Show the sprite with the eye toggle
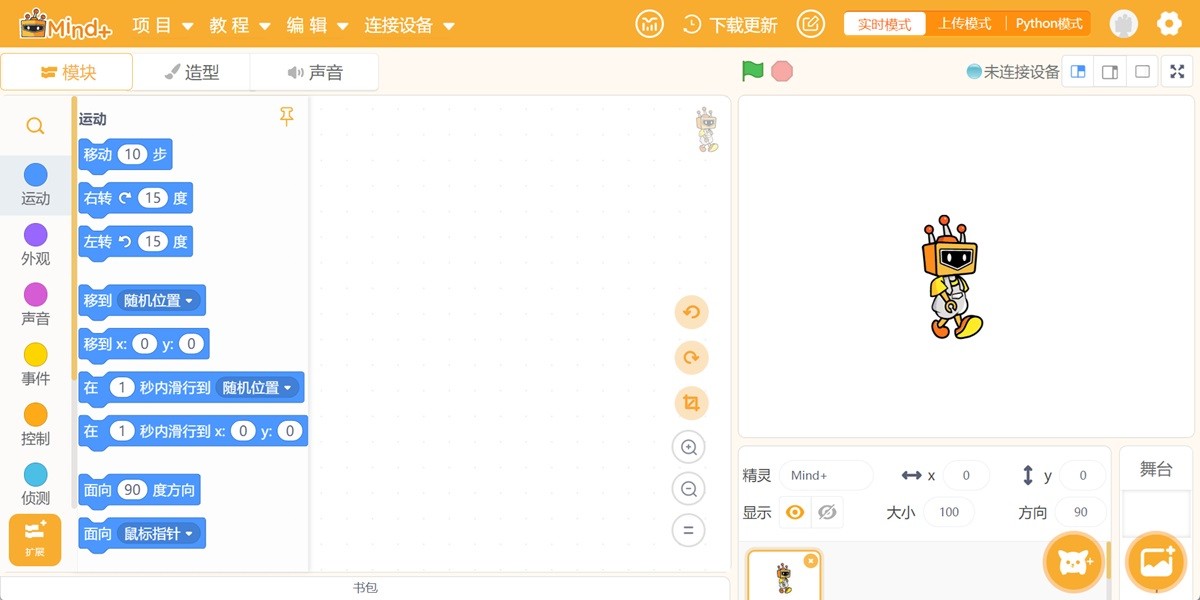The height and width of the screenshot is (600, 1200). tap(797, 512)
